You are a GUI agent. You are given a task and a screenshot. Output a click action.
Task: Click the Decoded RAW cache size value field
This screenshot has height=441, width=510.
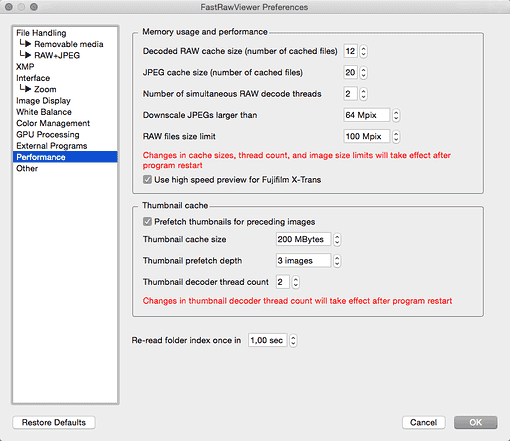click(350, 51)
